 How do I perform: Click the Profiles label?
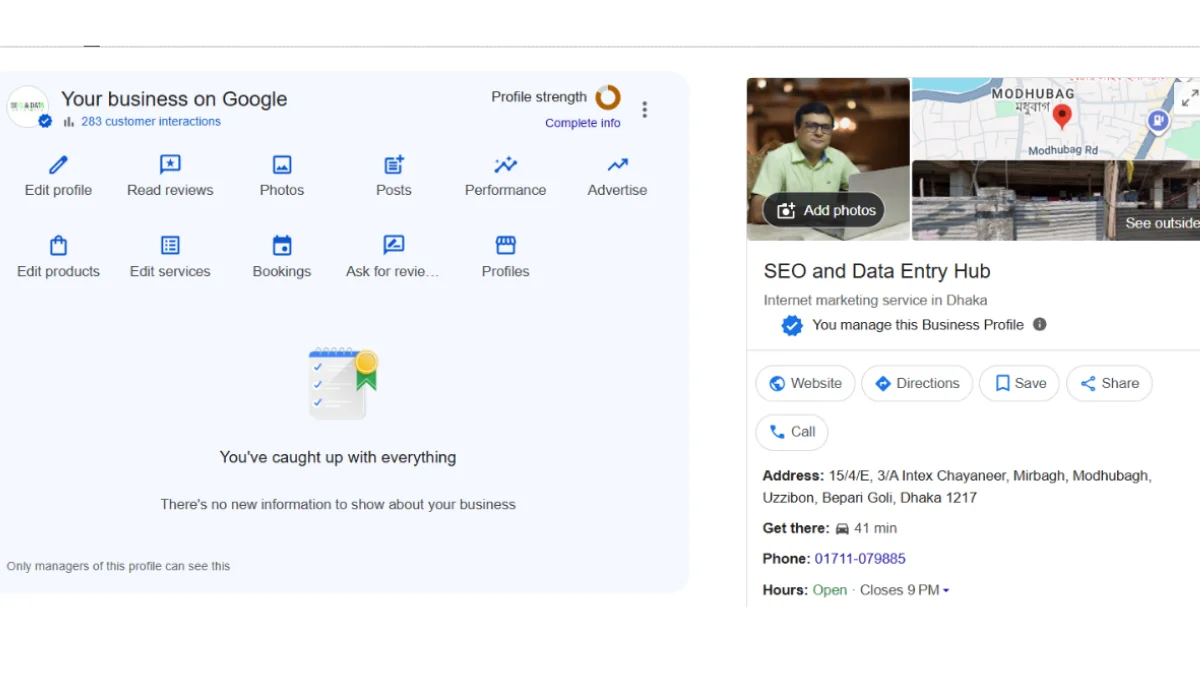pyautogui.click(x=506, y=271)
